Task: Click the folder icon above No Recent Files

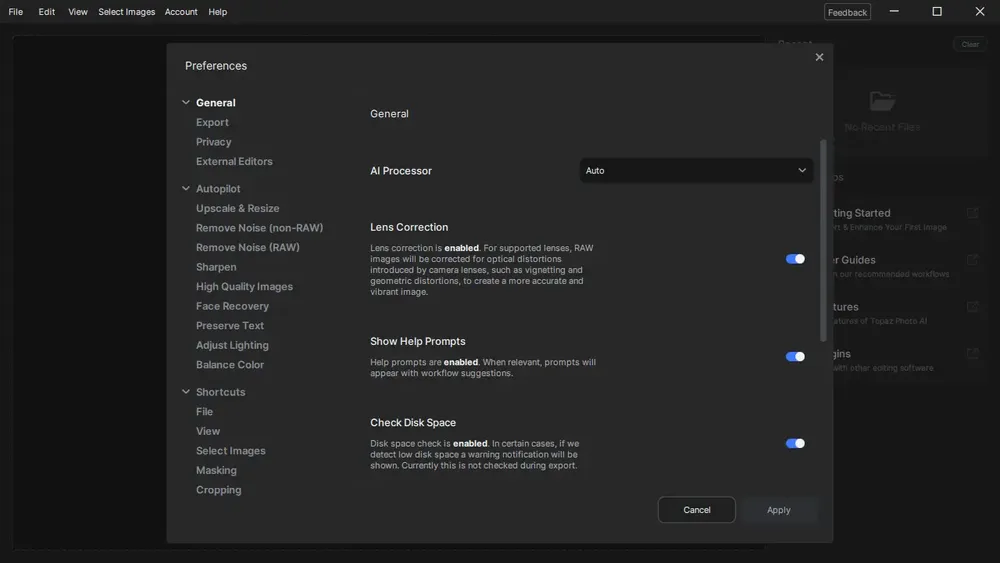Action: coord(881,101)
